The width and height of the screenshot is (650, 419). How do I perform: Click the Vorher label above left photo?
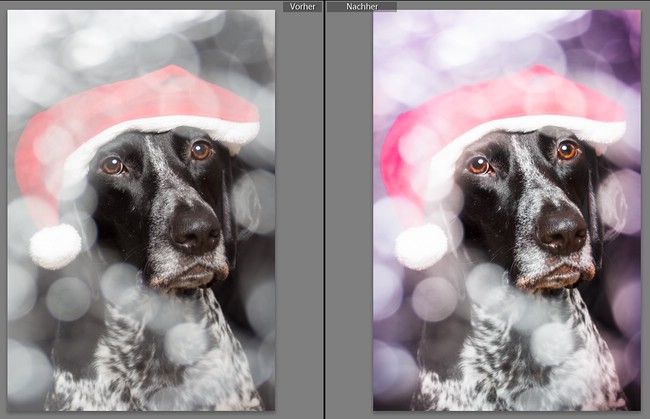tap(302, 7)
